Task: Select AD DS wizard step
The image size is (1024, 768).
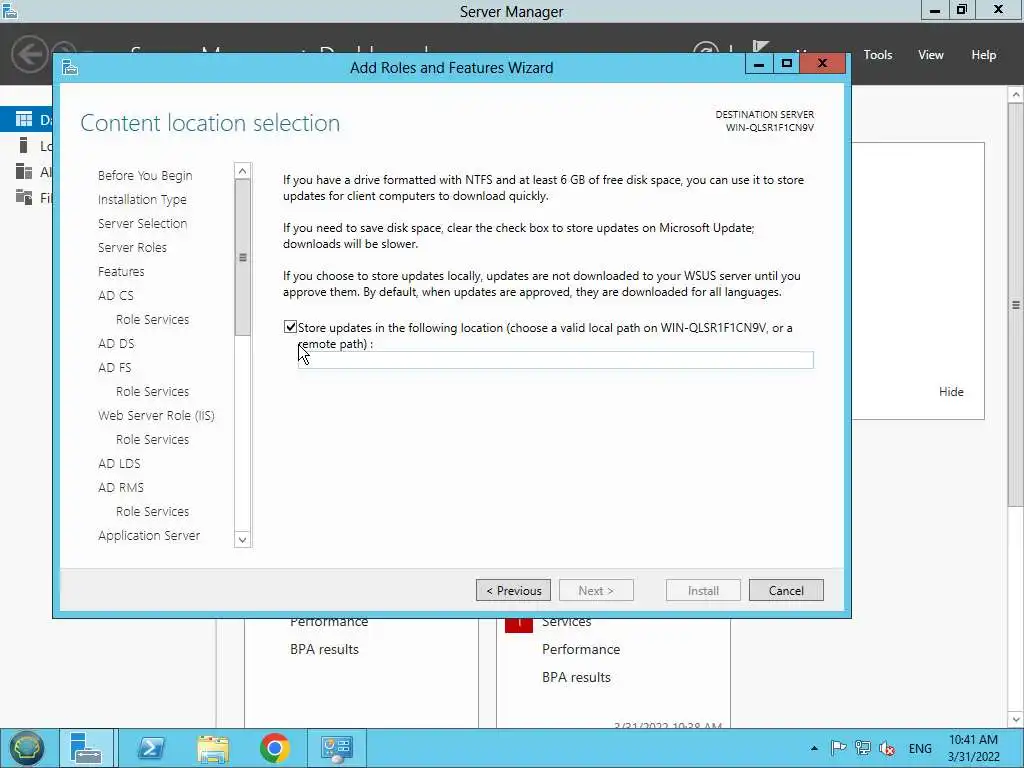Action: [116, 344]
